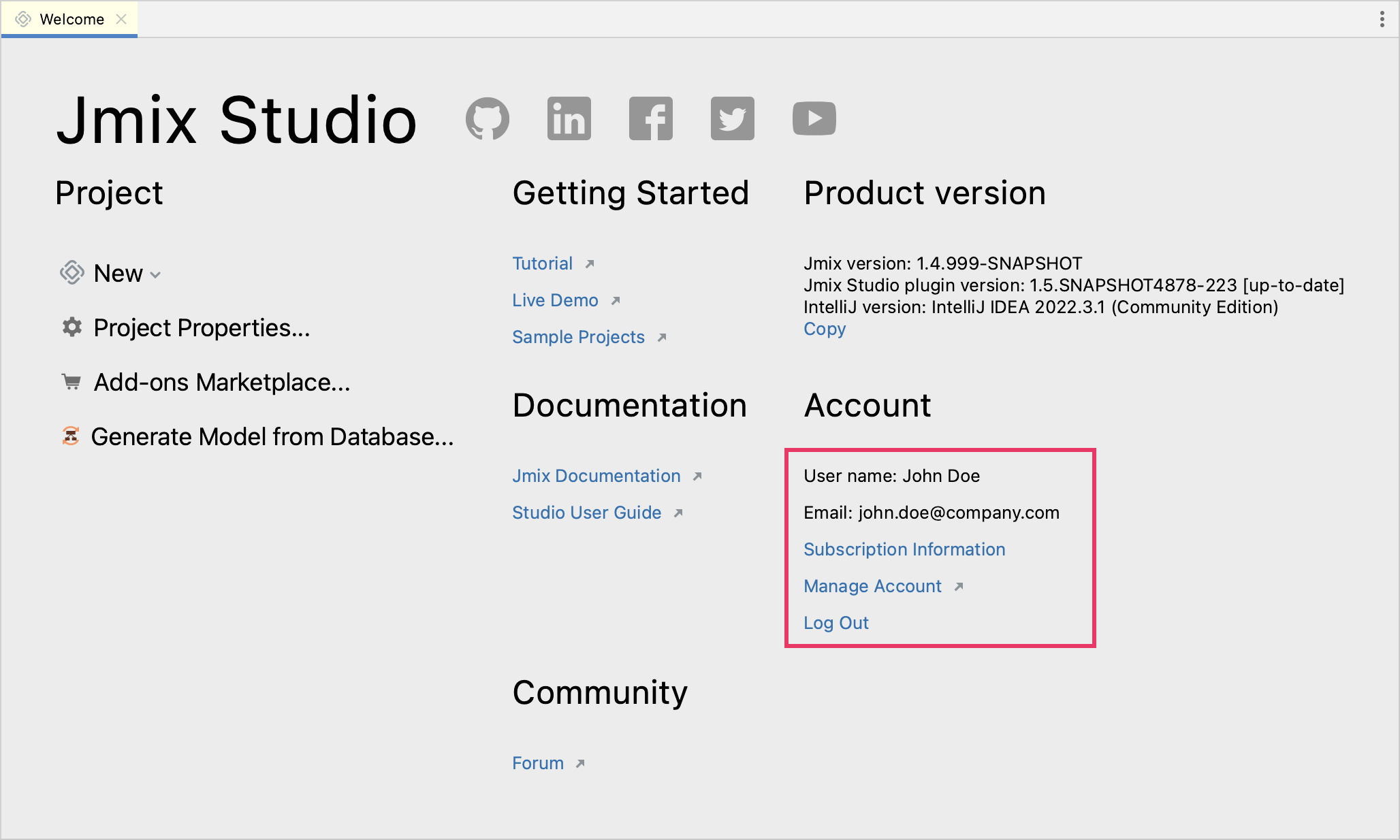Screen dimensions: 1400x840
Task: Click the GitHub icon
Action: pos(487,119)
